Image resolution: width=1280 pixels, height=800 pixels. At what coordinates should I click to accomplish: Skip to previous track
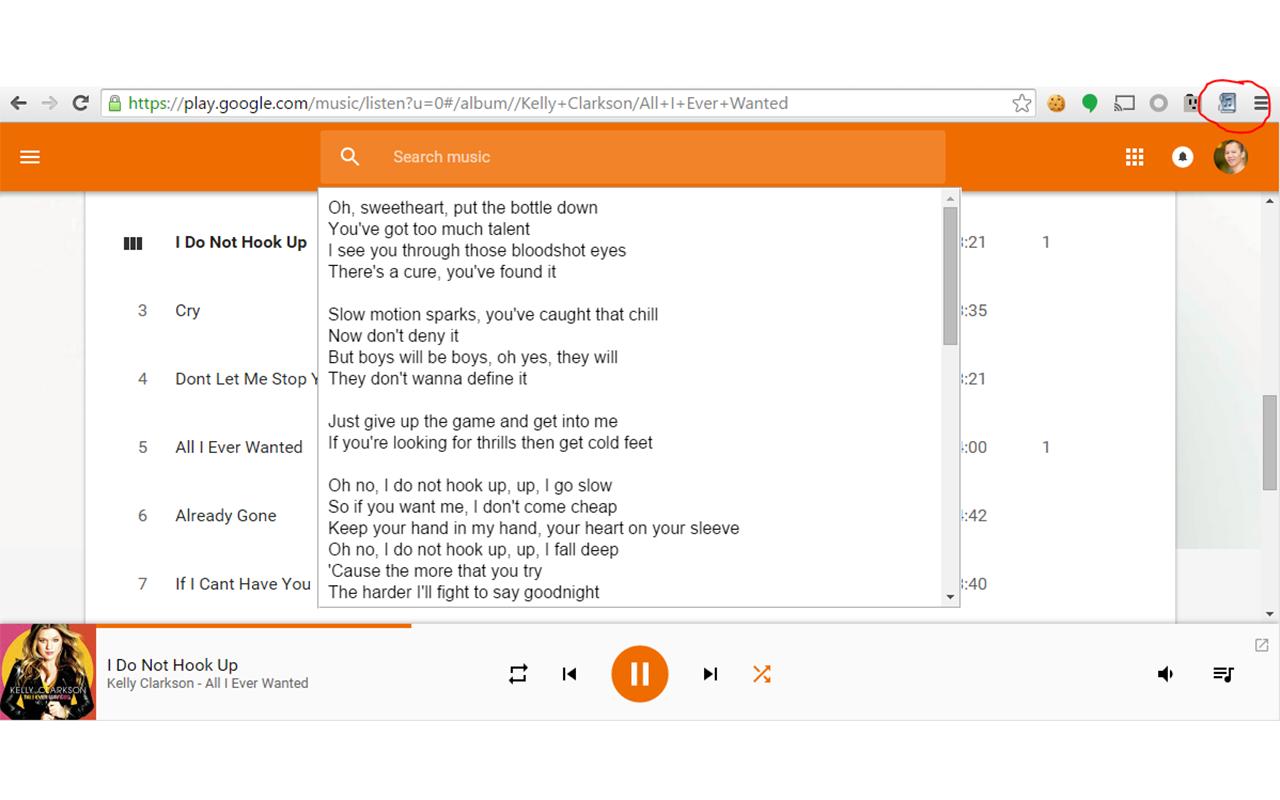click(x=569, y=674)
